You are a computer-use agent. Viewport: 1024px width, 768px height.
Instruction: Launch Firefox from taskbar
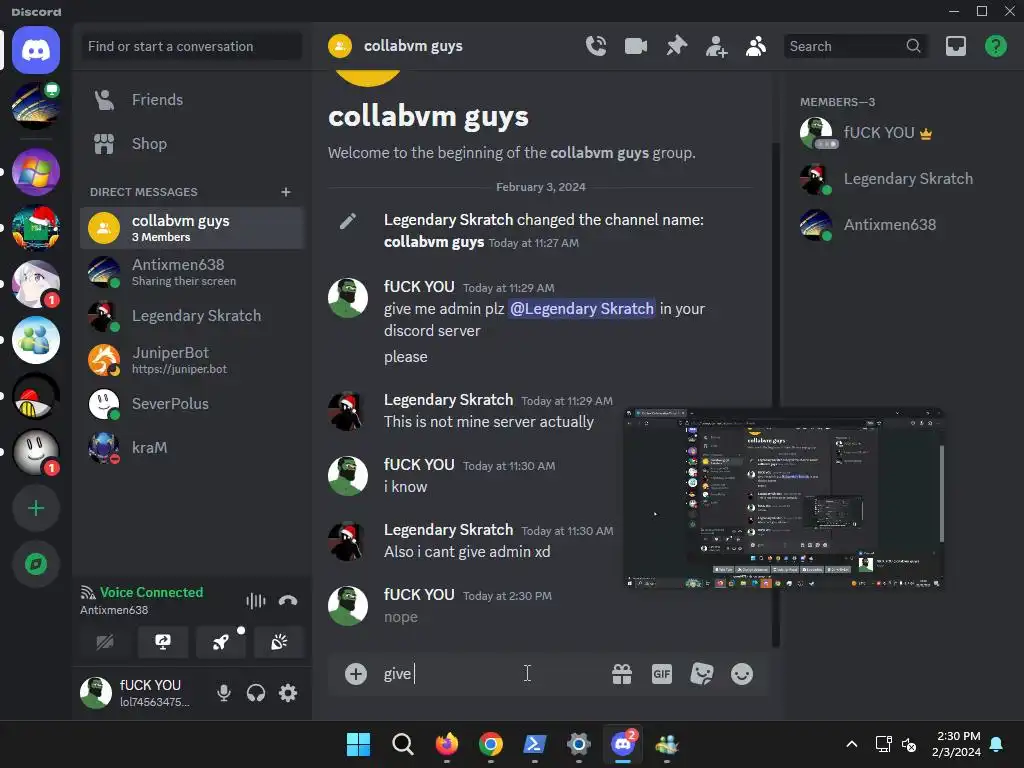[x=447, y=744]
